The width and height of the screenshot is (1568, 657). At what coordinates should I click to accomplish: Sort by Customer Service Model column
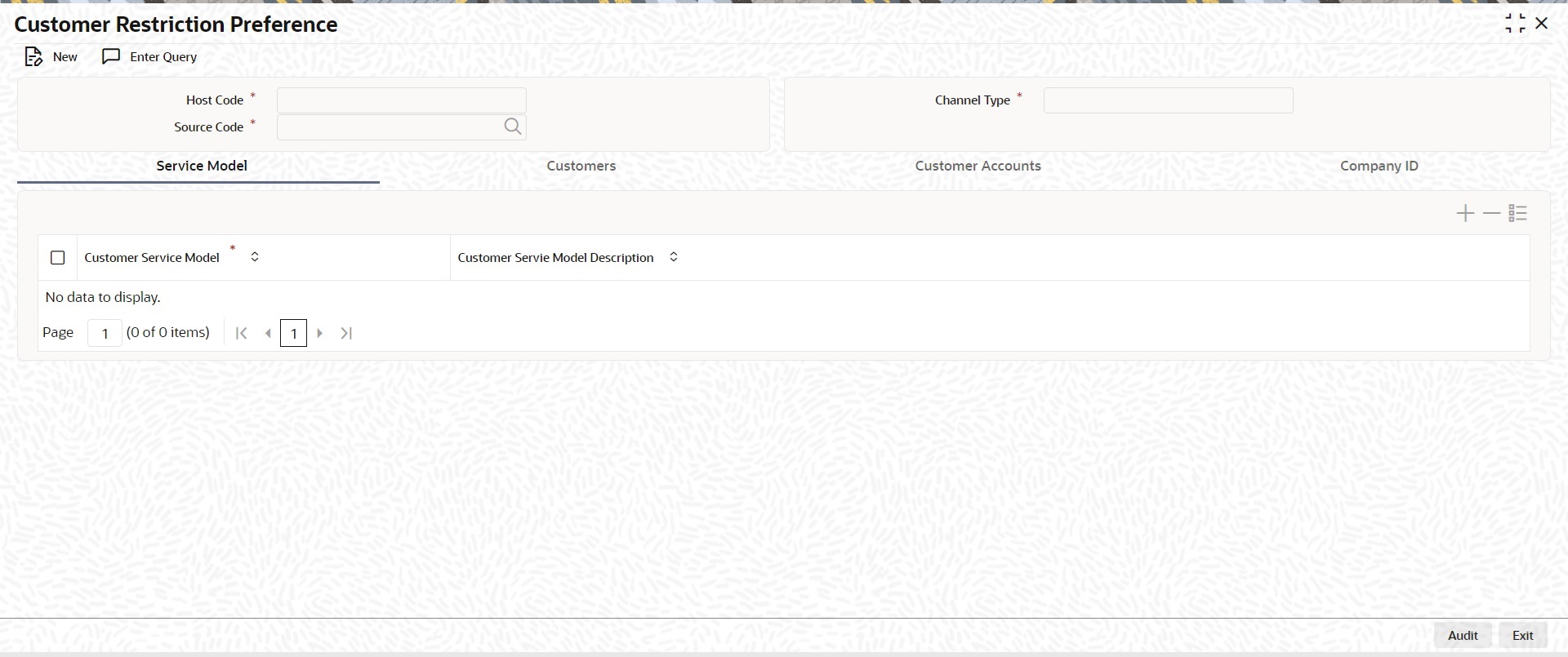click(x=255, y=257)
